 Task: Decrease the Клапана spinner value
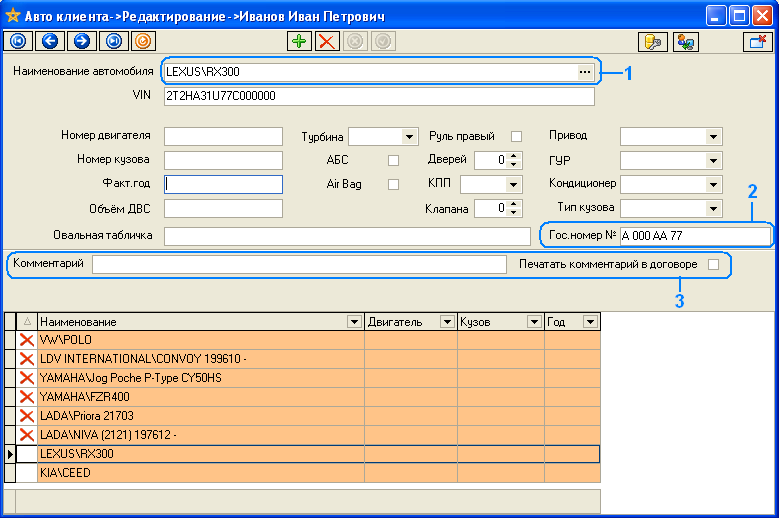(x=514, y=213)
